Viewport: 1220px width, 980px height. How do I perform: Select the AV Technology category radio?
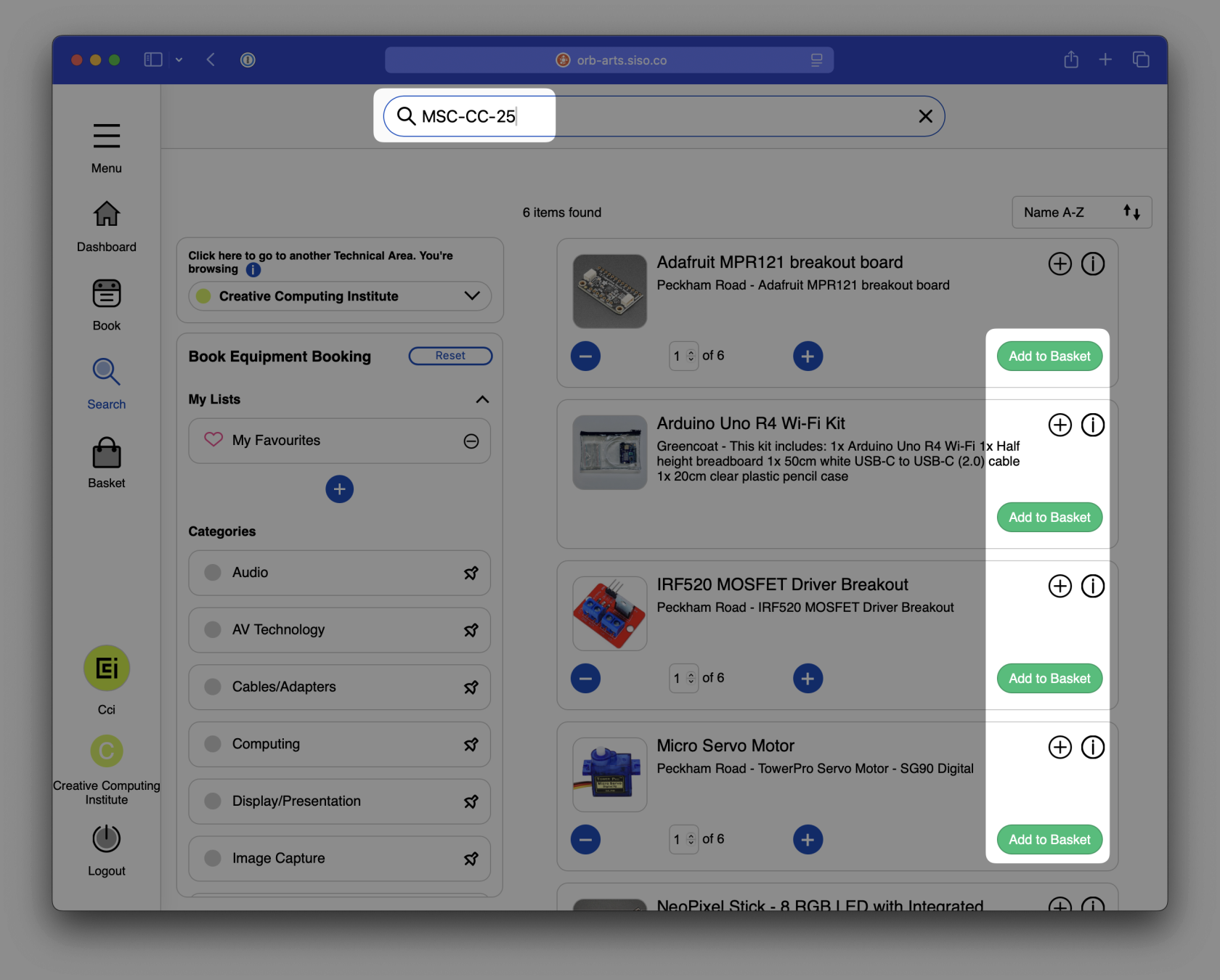[213, 629]
